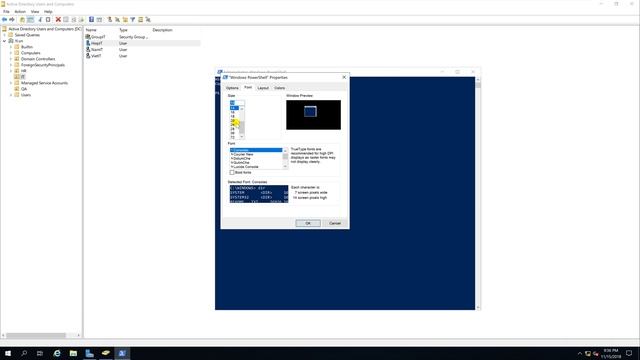640x360 pixels.
Task: Expand the Saved Queries tree node
Action: pyautogui.click(x=5, y=35)
